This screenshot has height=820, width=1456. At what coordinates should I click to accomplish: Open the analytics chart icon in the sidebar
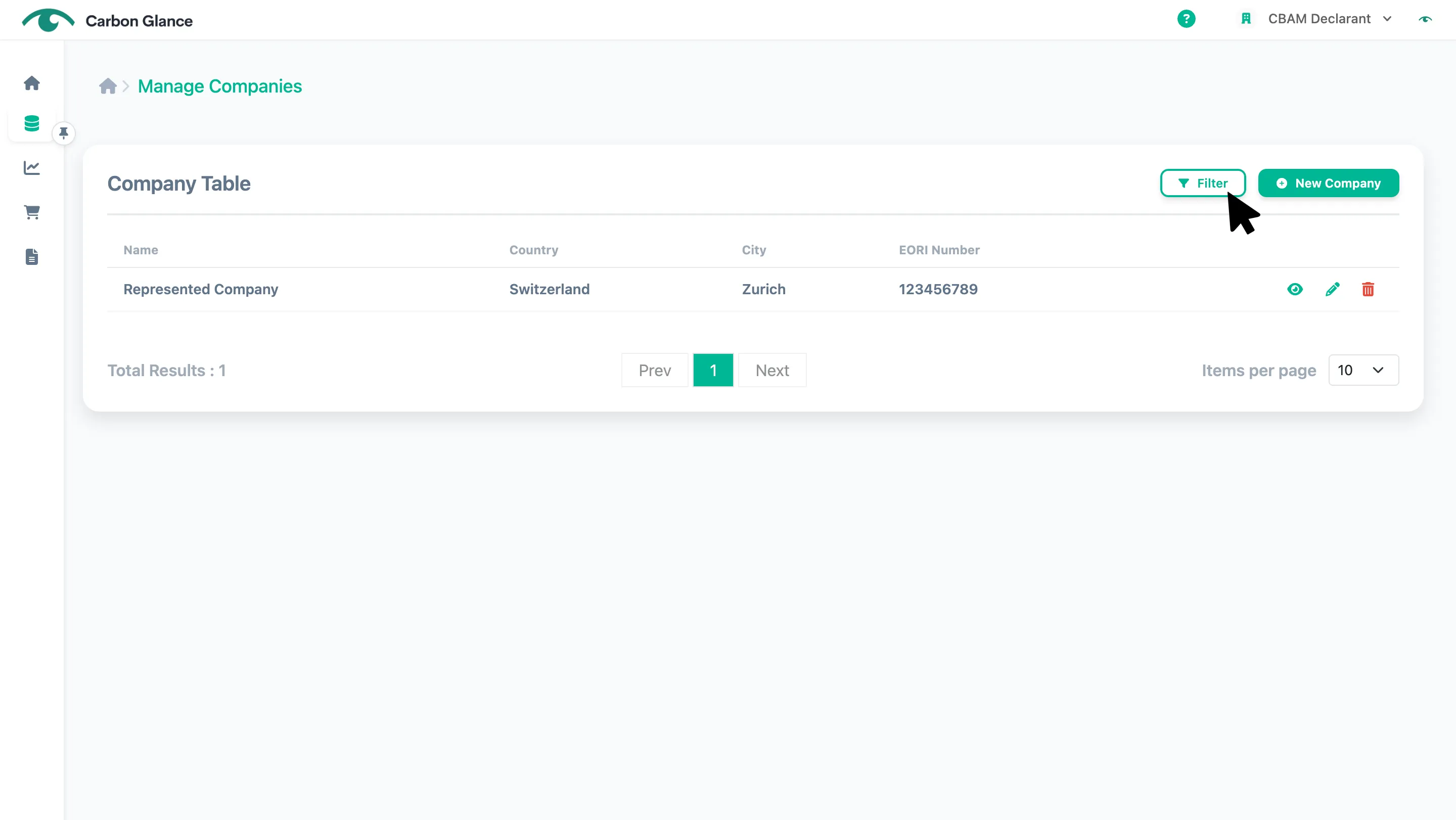pyautogui.click(x=32, y=168)
